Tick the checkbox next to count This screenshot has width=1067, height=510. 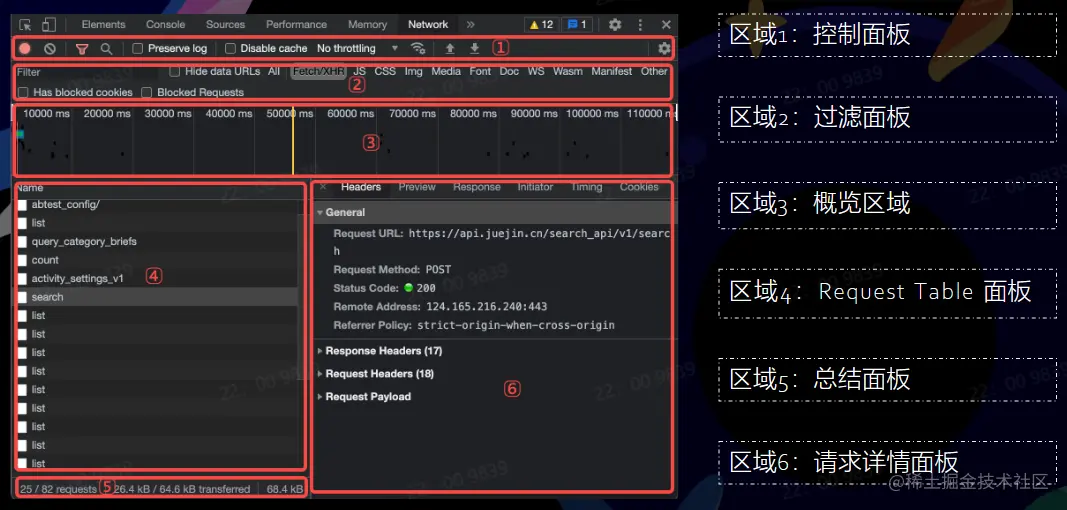[22, 260]
